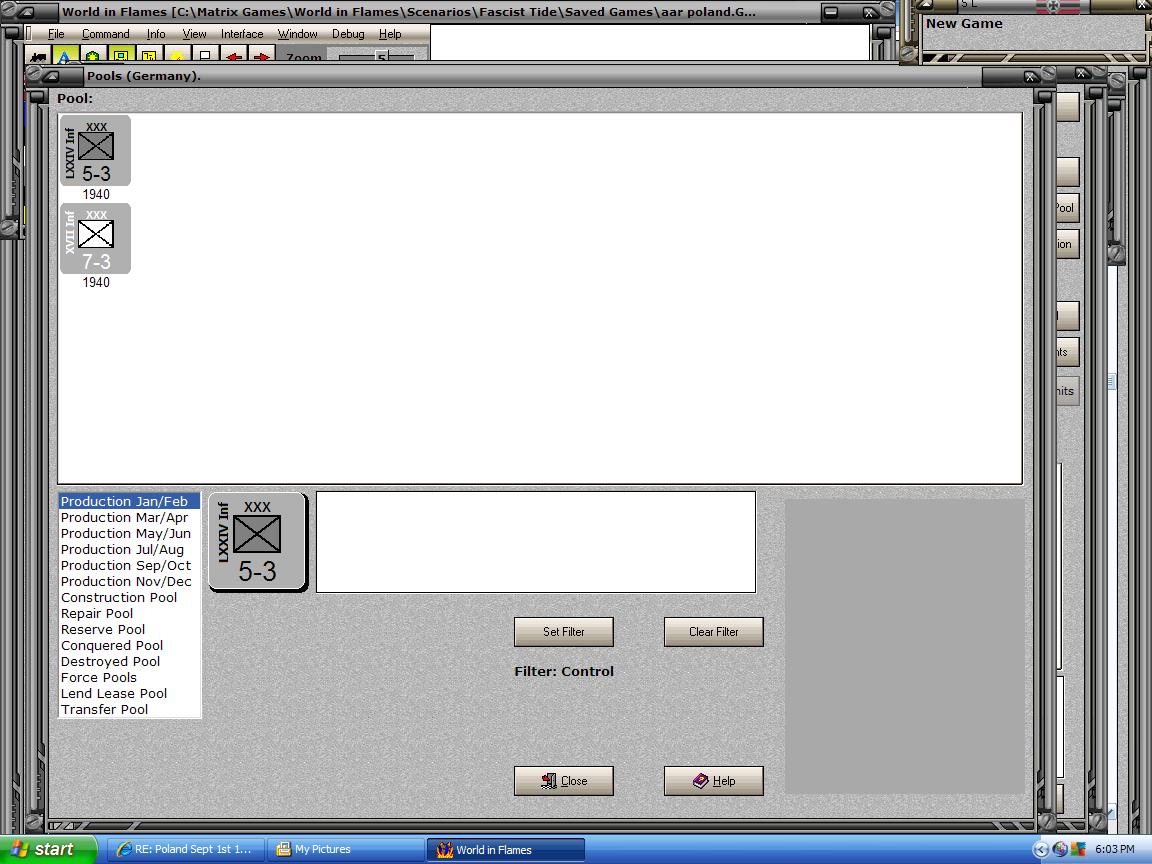Open the Interface menu
The height and width of the screenshot is (864, 1152).
coord(242,34)
